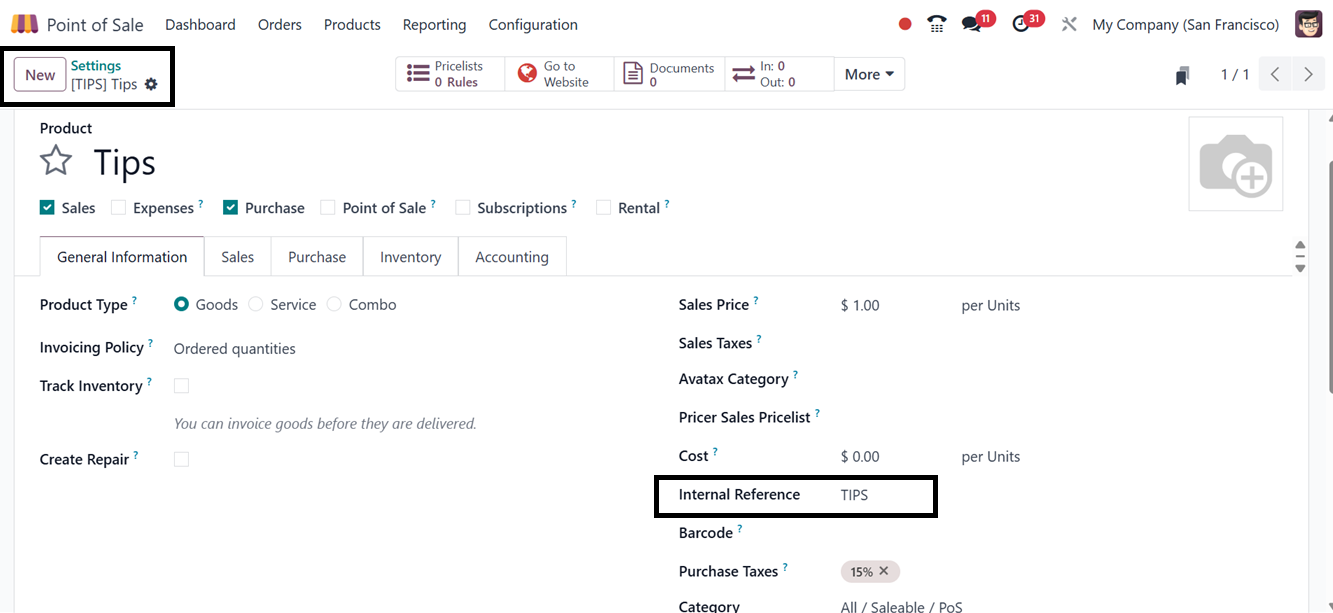The width and height of the screenshot is (1333, 613).
Task: Open the phone VoIP icon
Action: (937, 24)
